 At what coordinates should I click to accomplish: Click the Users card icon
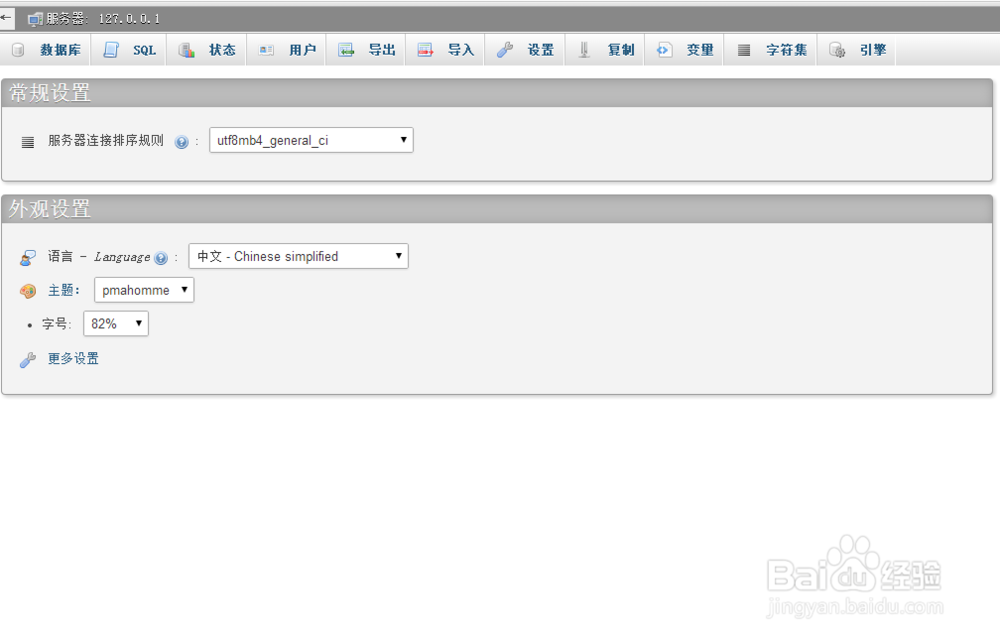coord(266,50)
